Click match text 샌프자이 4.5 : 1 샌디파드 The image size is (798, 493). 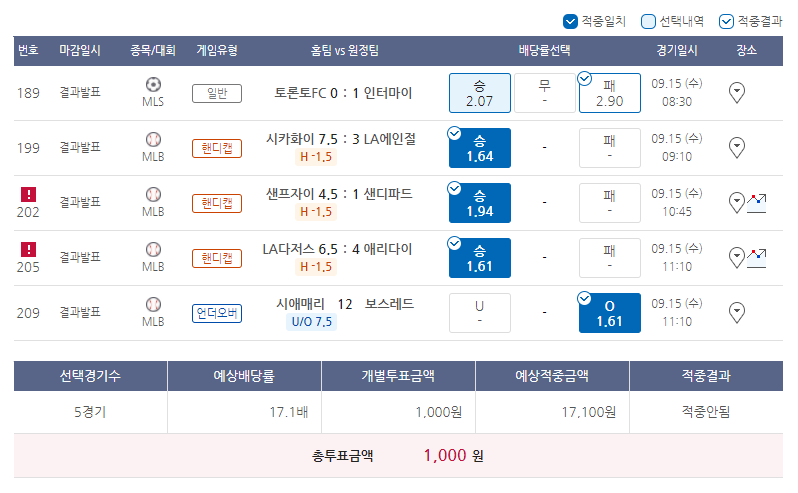coord(339,194)
